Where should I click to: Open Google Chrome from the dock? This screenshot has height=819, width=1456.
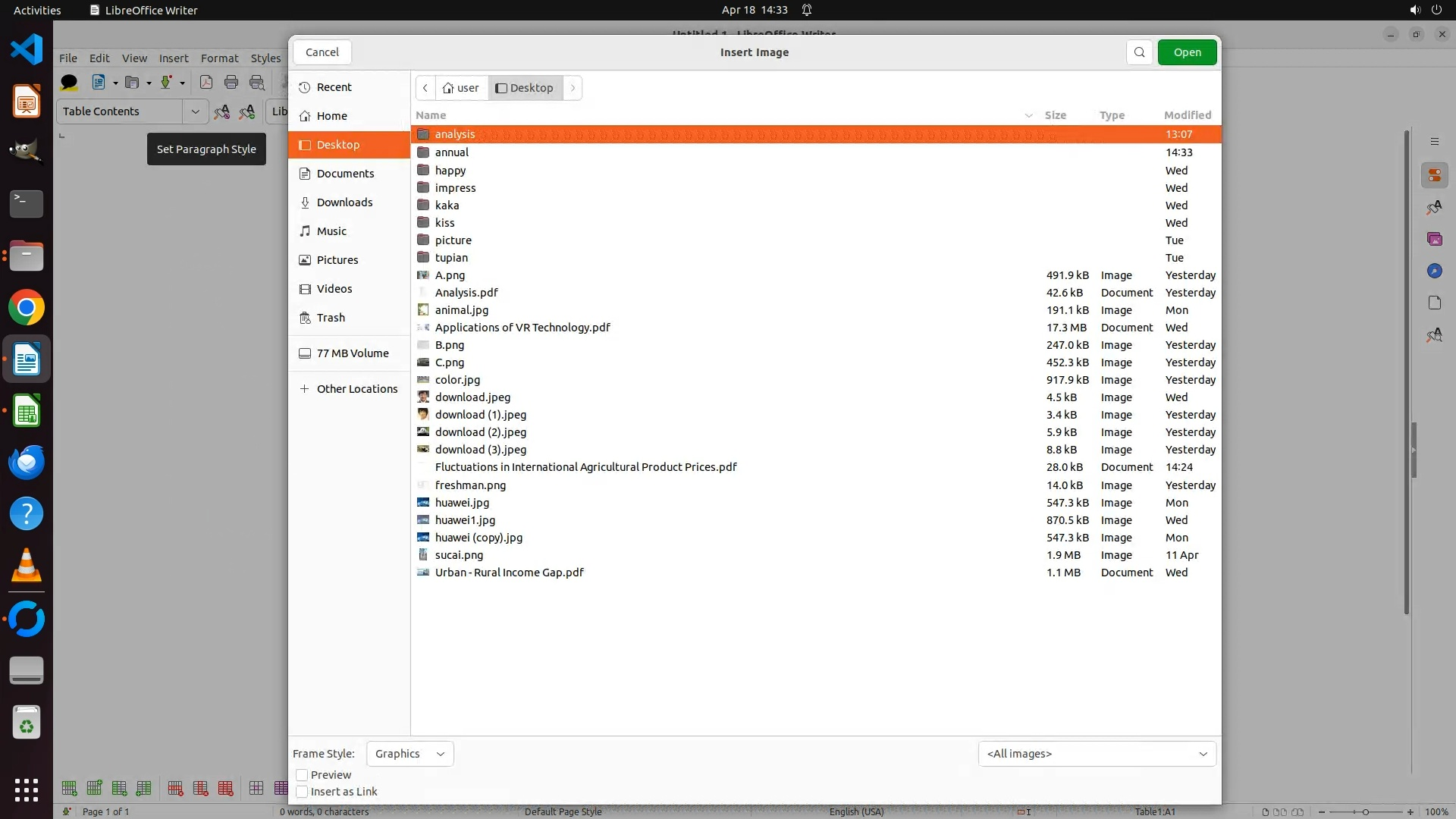tap(27, 308)
